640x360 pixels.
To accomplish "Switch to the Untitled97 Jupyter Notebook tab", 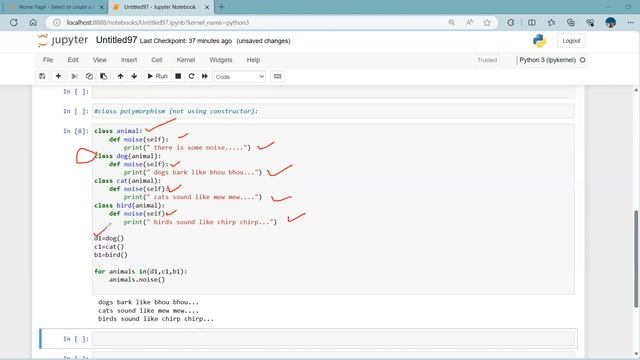I will [x=160, y=7].
